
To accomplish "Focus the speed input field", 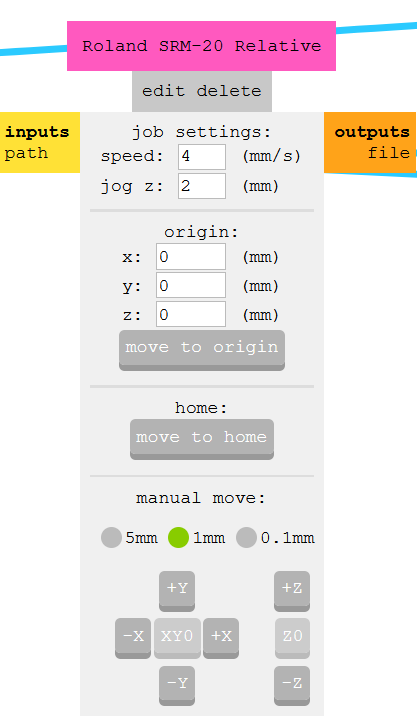I will [x=202, y=157].
